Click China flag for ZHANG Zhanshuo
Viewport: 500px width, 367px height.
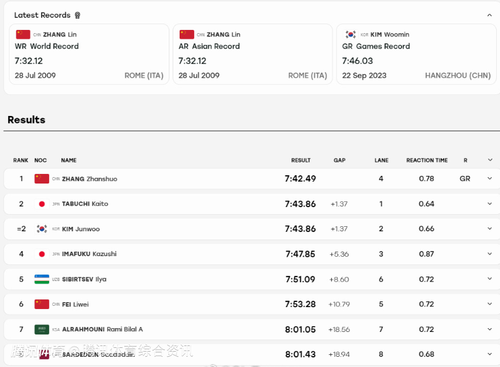42,179
